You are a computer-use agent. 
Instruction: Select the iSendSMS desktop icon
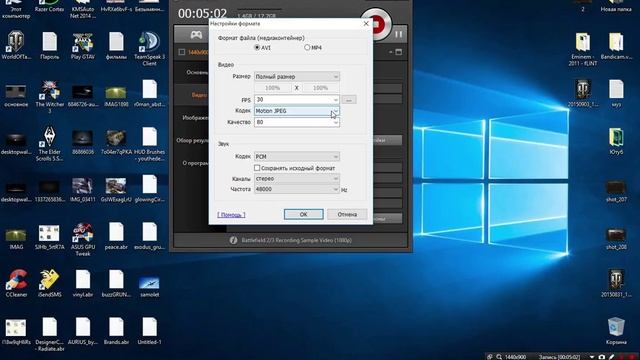pyautogui.click(x=49, y=283)
